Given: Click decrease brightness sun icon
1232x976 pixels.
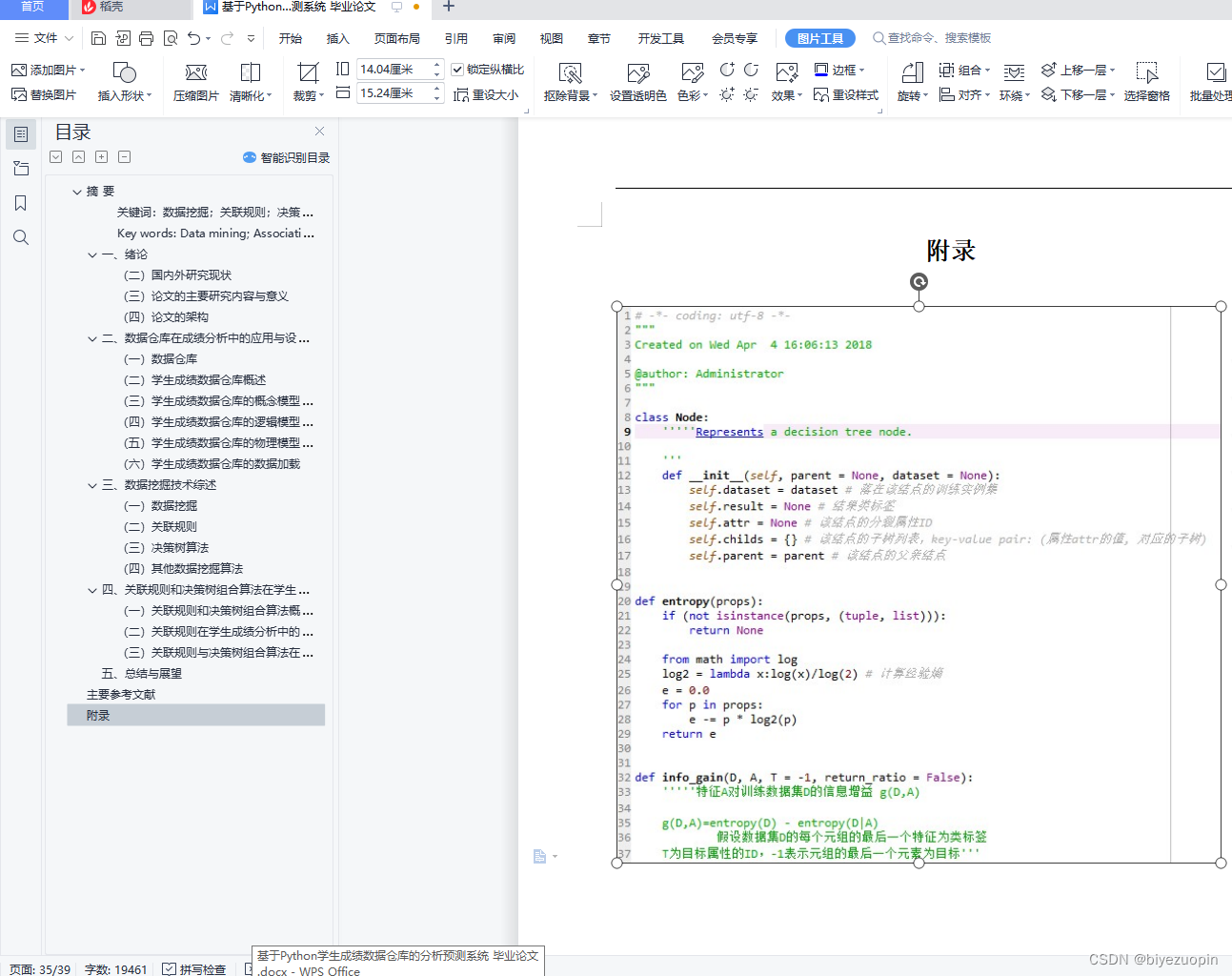Looking at the screenshot, I should tap(751, 94).
